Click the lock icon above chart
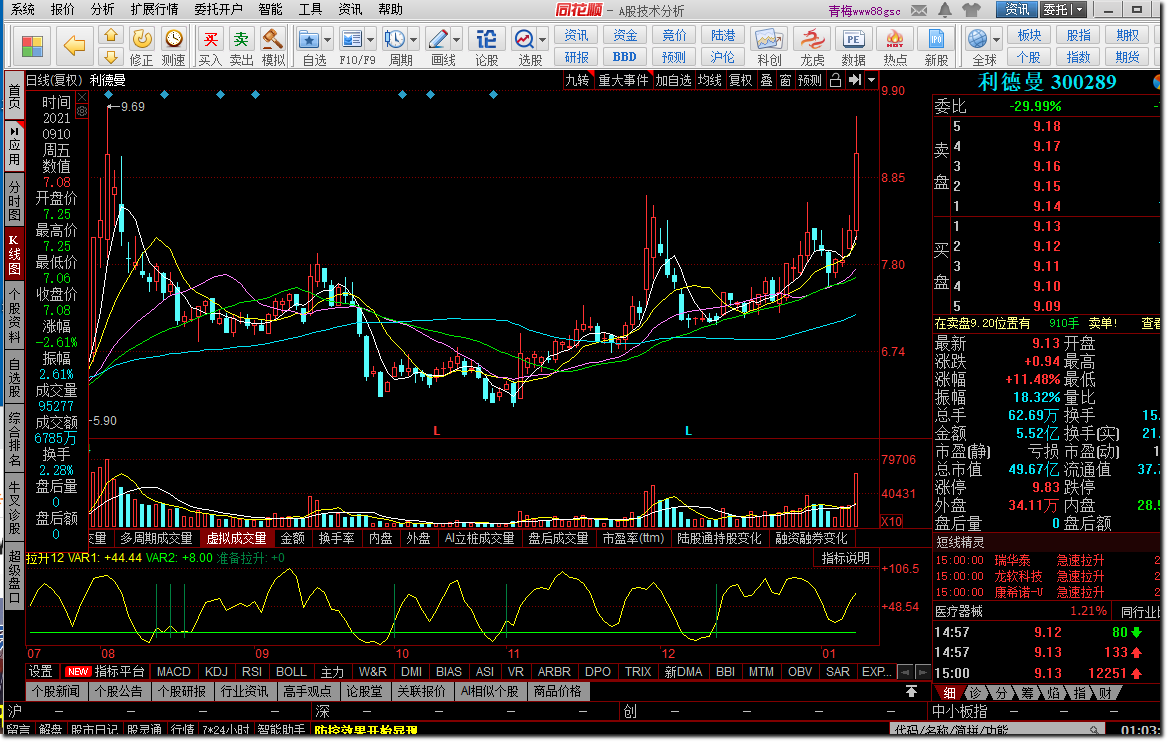 [836, 80]
